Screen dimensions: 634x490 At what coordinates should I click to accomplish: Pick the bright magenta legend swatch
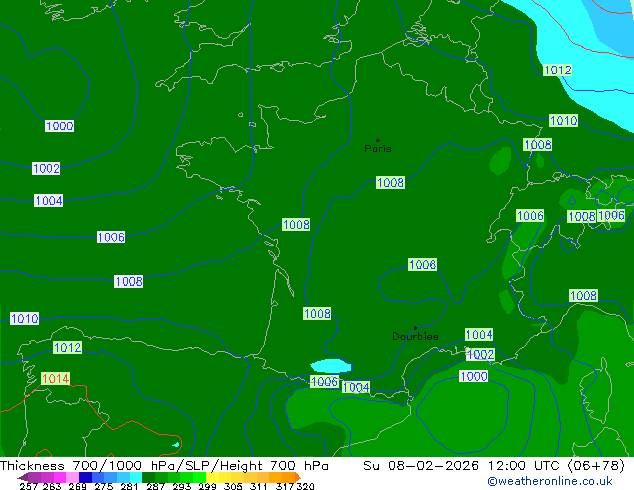pyautogui.click(x=60, y=477)
